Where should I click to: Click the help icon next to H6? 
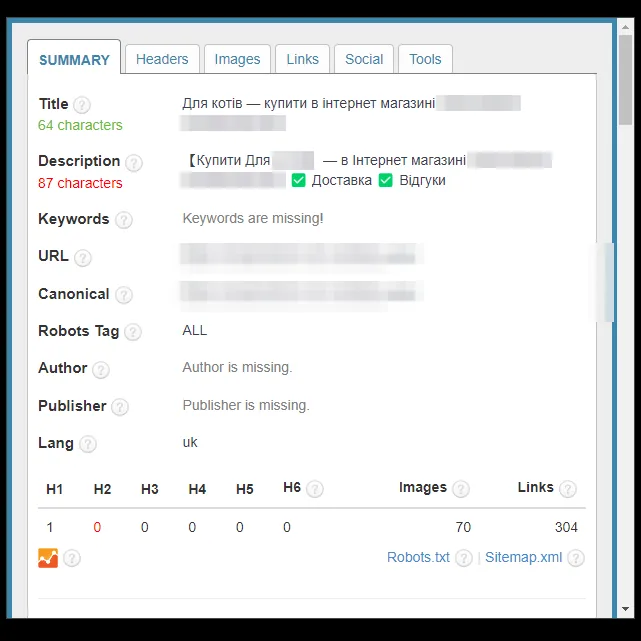tap(315, 489)
